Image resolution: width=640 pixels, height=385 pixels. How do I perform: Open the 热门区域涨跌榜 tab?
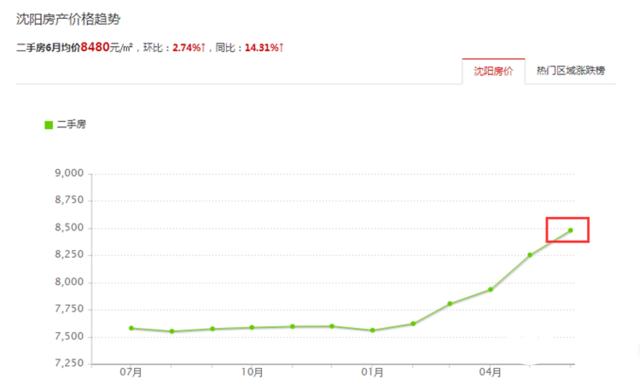tap(570, 71)
